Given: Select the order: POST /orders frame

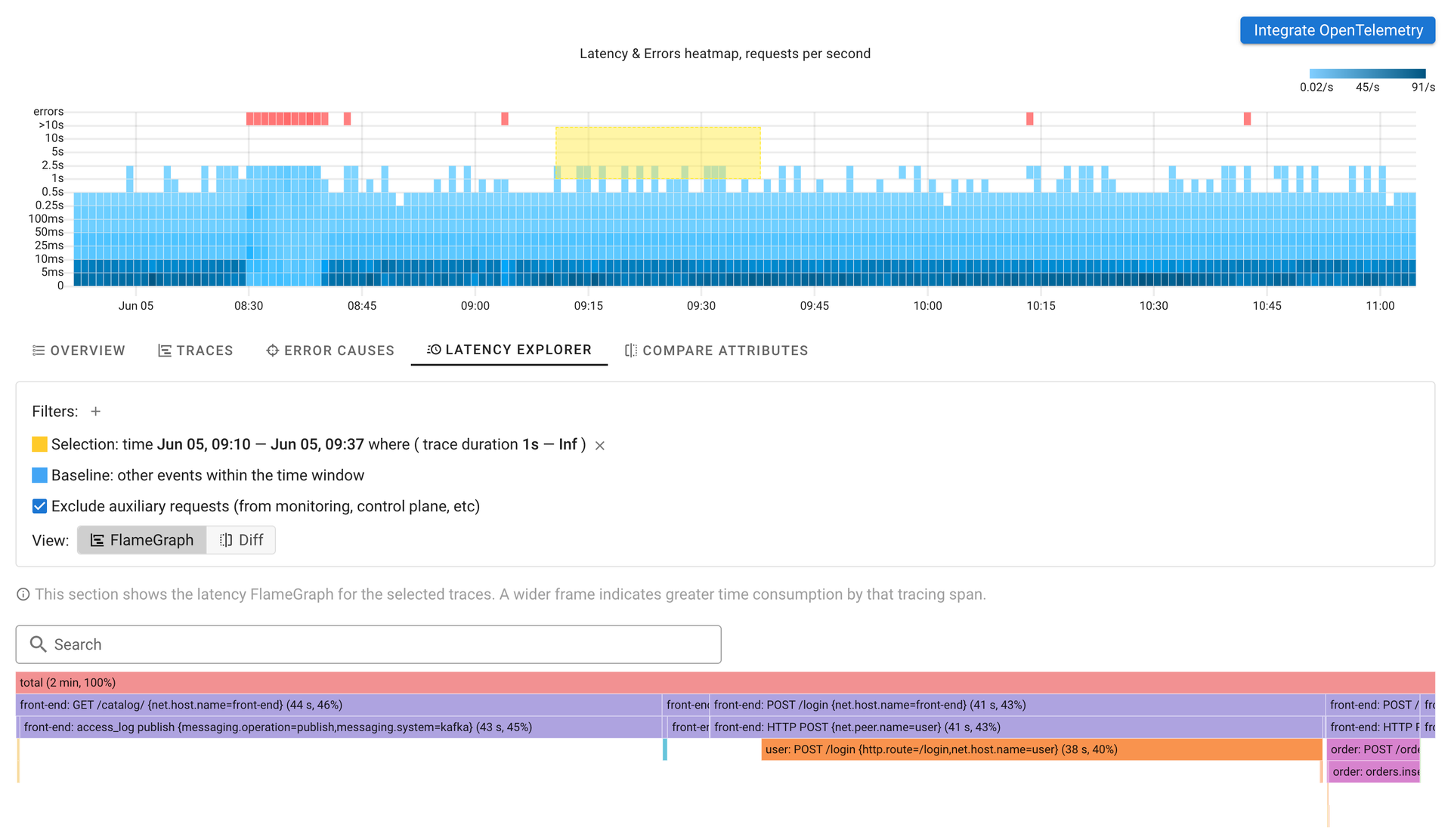Looking at the screenshot, I should point(1374,749).
